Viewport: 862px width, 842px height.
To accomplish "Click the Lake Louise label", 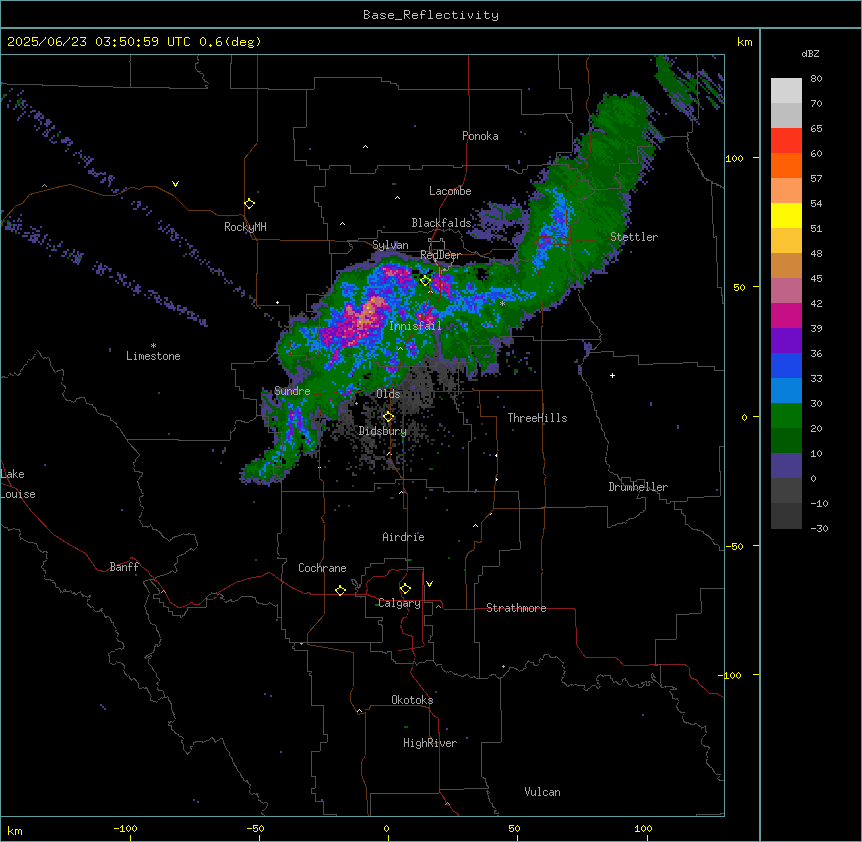I will coord(18,484).
